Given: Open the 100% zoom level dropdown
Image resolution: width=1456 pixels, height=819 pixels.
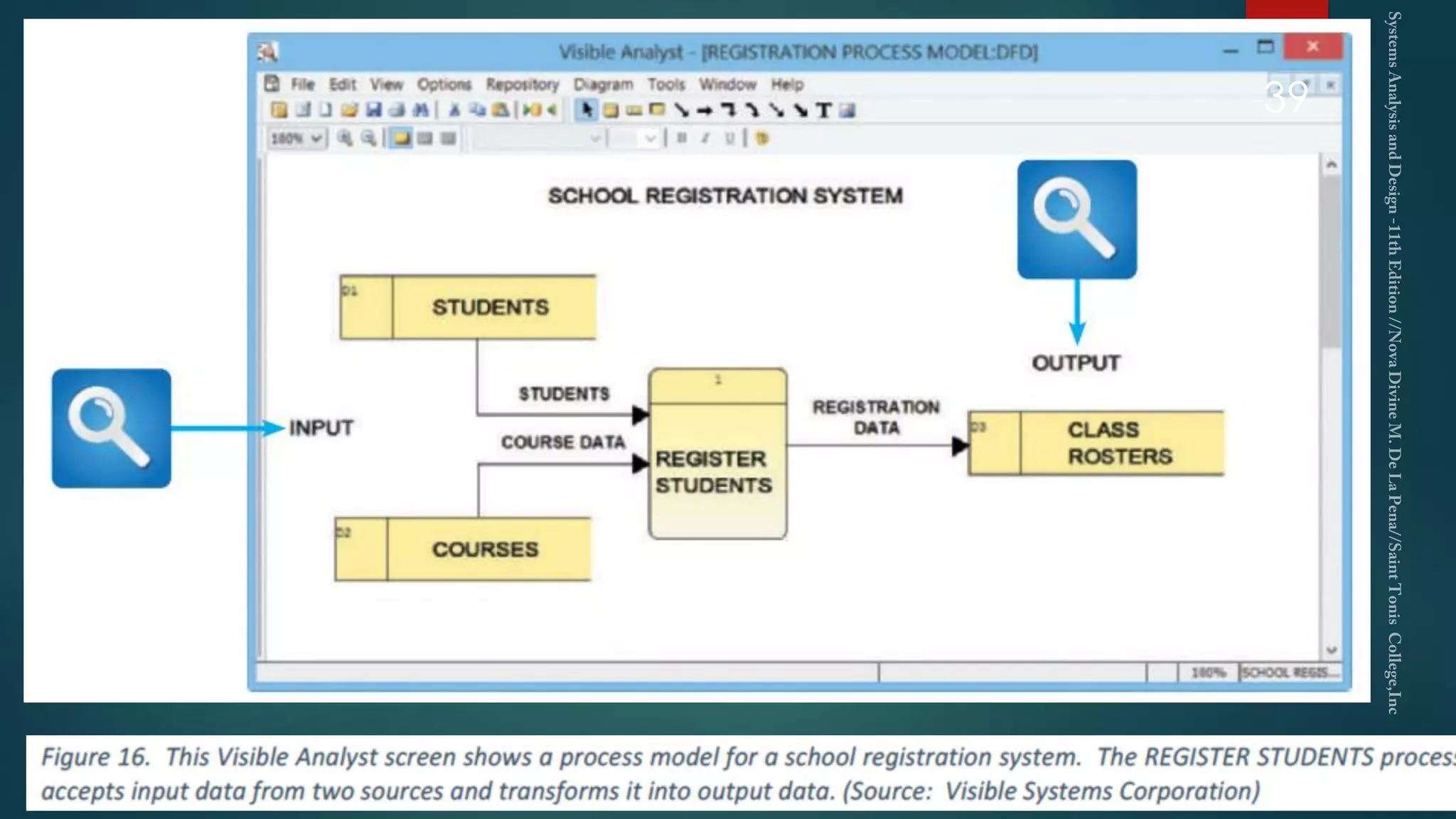Looking at the screenshot, I should [316, 139].
